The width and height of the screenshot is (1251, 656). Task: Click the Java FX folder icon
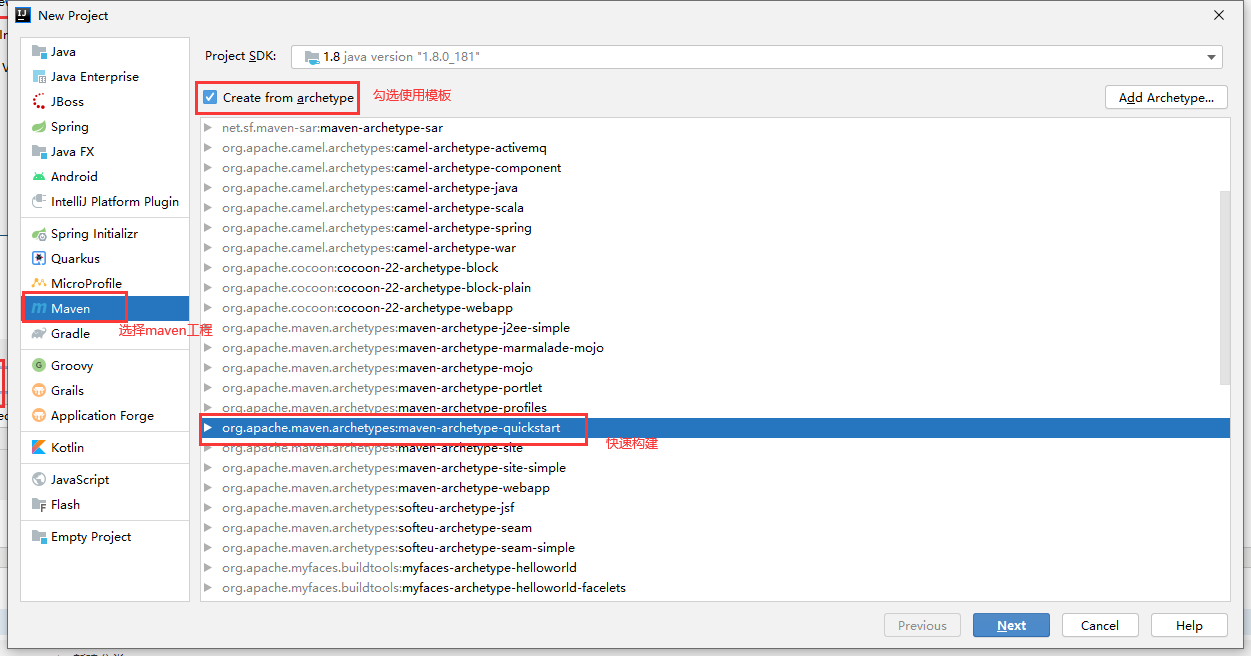click(x=39, y=152)
